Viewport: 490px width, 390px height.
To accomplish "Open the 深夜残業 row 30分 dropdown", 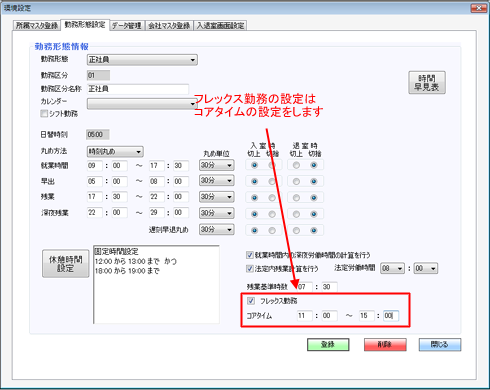I will point(217,213).
